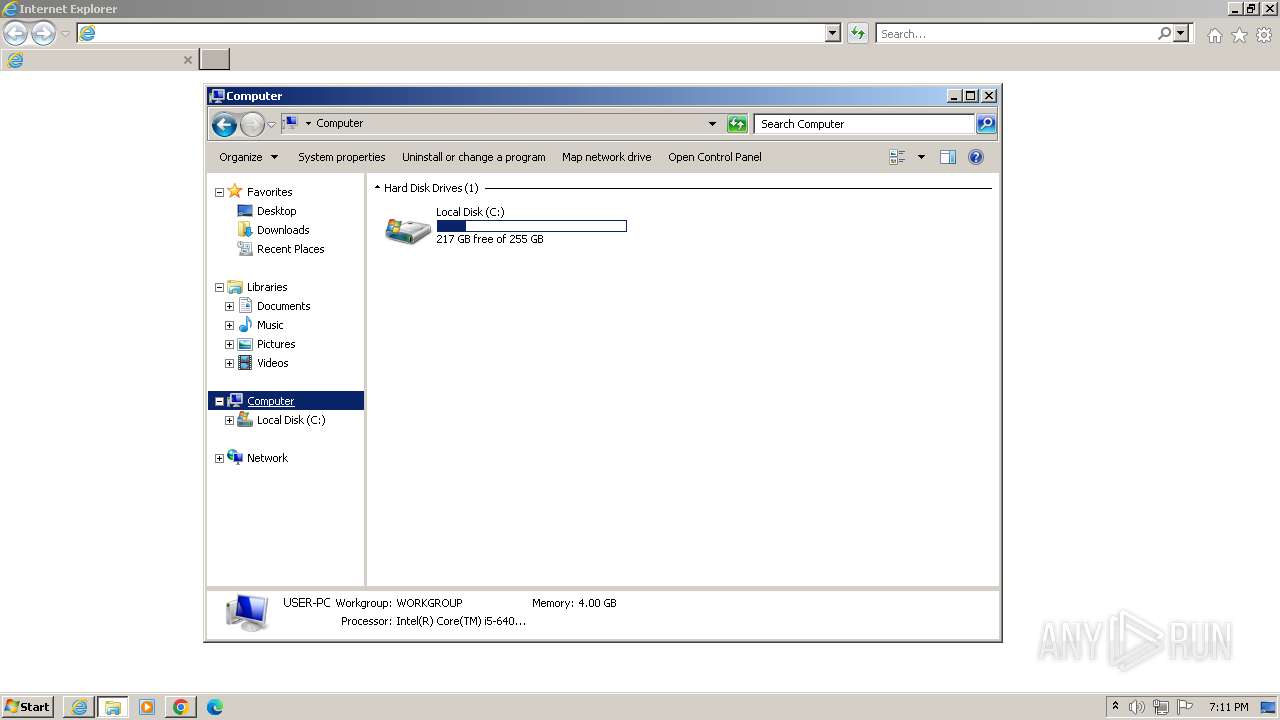Click the 217 GB free of 255 GB text
1280x720 pixels.
point(490,239)
